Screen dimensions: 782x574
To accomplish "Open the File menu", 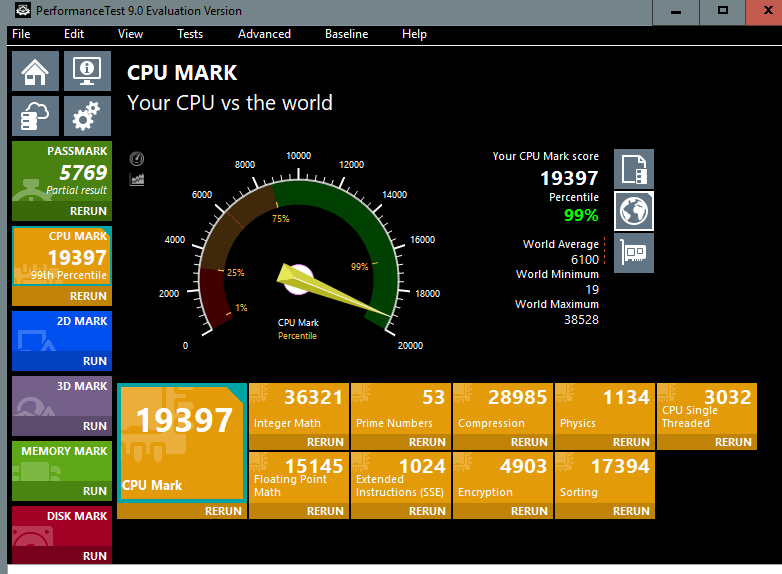I will tap(21, 34).
